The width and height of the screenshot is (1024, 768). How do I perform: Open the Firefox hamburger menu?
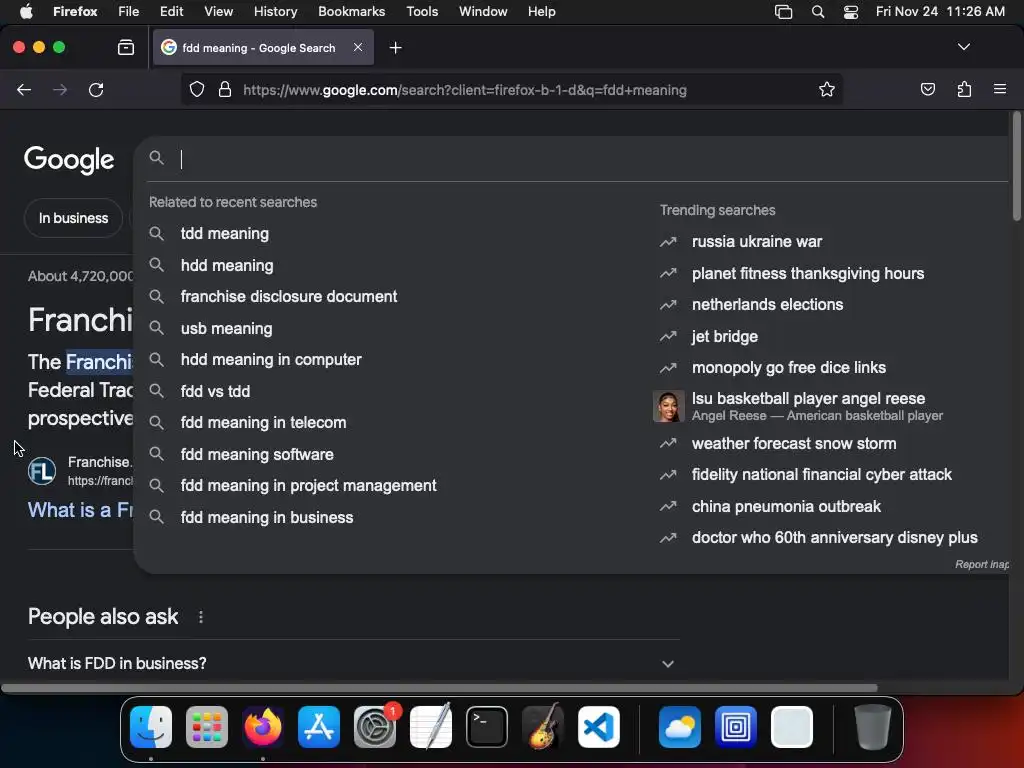(1000, 89)
